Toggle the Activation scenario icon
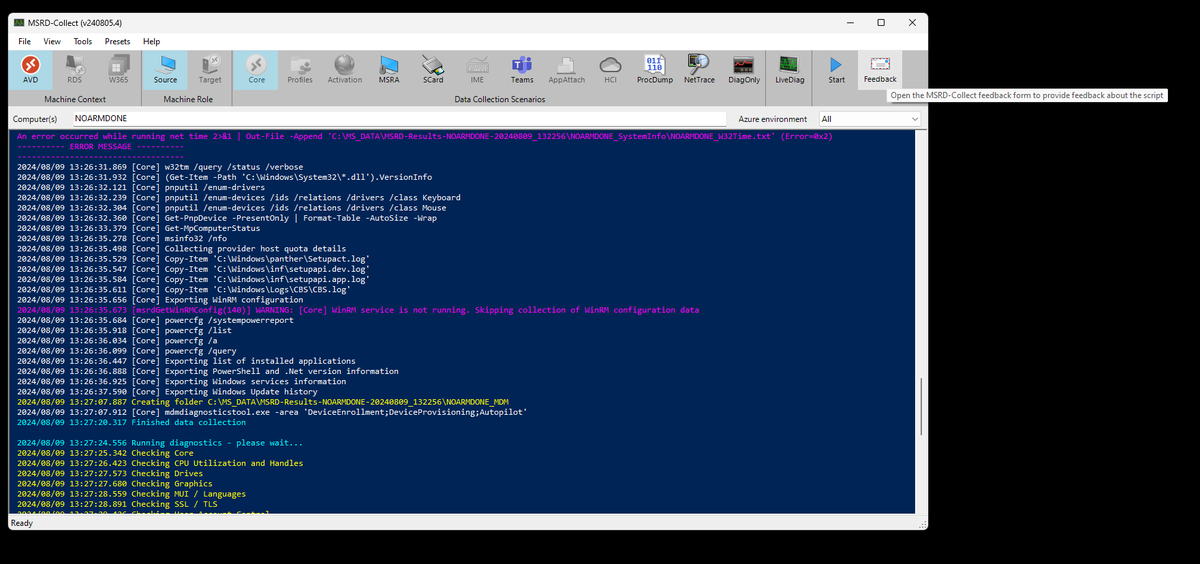Image resolution: width=1200 pixels, height=564 pixels. pyautogui.click(x=345, y=69)
